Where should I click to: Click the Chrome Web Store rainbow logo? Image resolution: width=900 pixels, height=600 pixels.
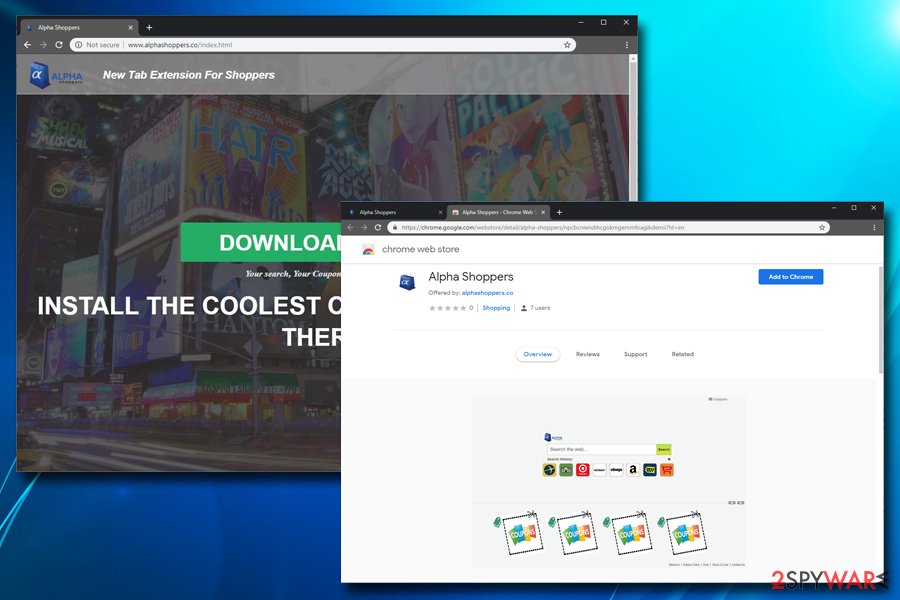click(368, 250)
